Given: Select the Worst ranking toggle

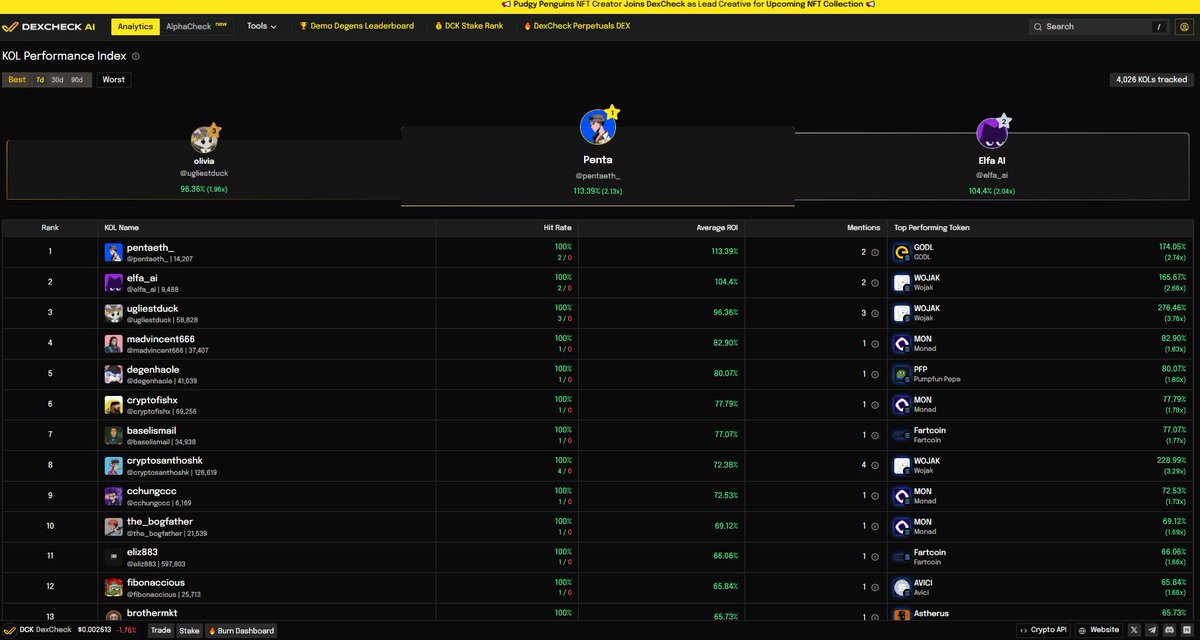Looking at the screenshot, I should click(114, 80).
